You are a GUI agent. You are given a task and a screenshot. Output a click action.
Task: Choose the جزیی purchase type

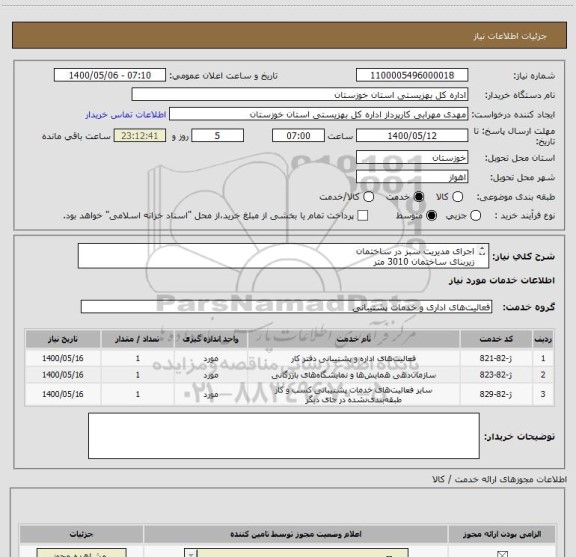(475, 216)
